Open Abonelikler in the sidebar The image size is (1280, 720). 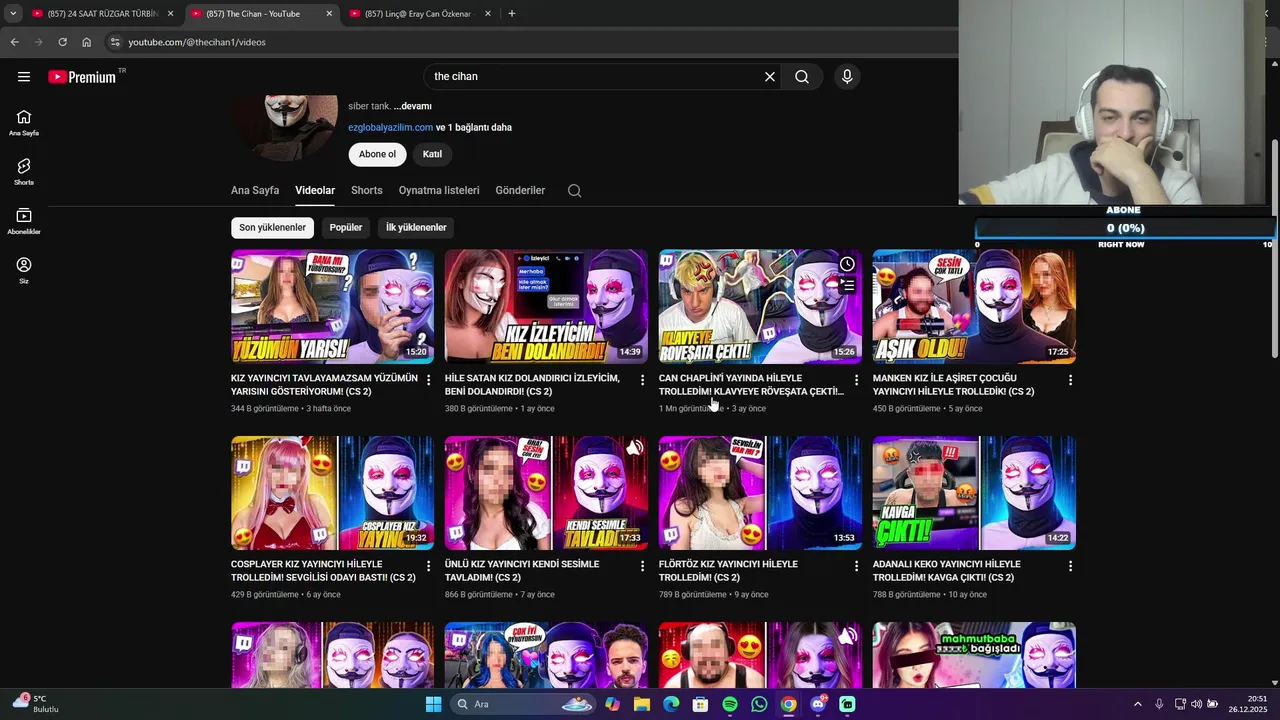(x=24, y=221)
